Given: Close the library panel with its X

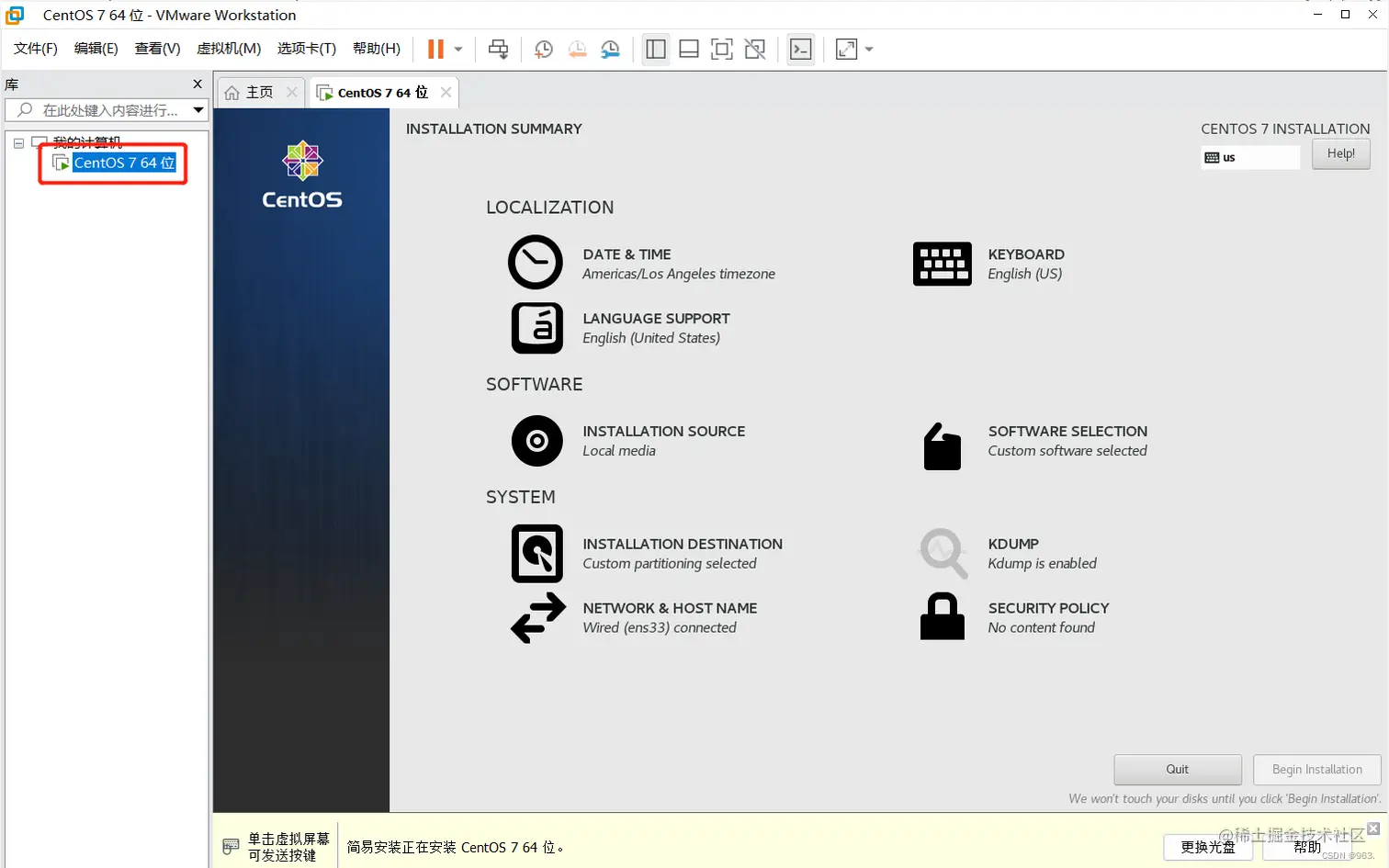Looking at the screenshot, I should tap(198, 84).
